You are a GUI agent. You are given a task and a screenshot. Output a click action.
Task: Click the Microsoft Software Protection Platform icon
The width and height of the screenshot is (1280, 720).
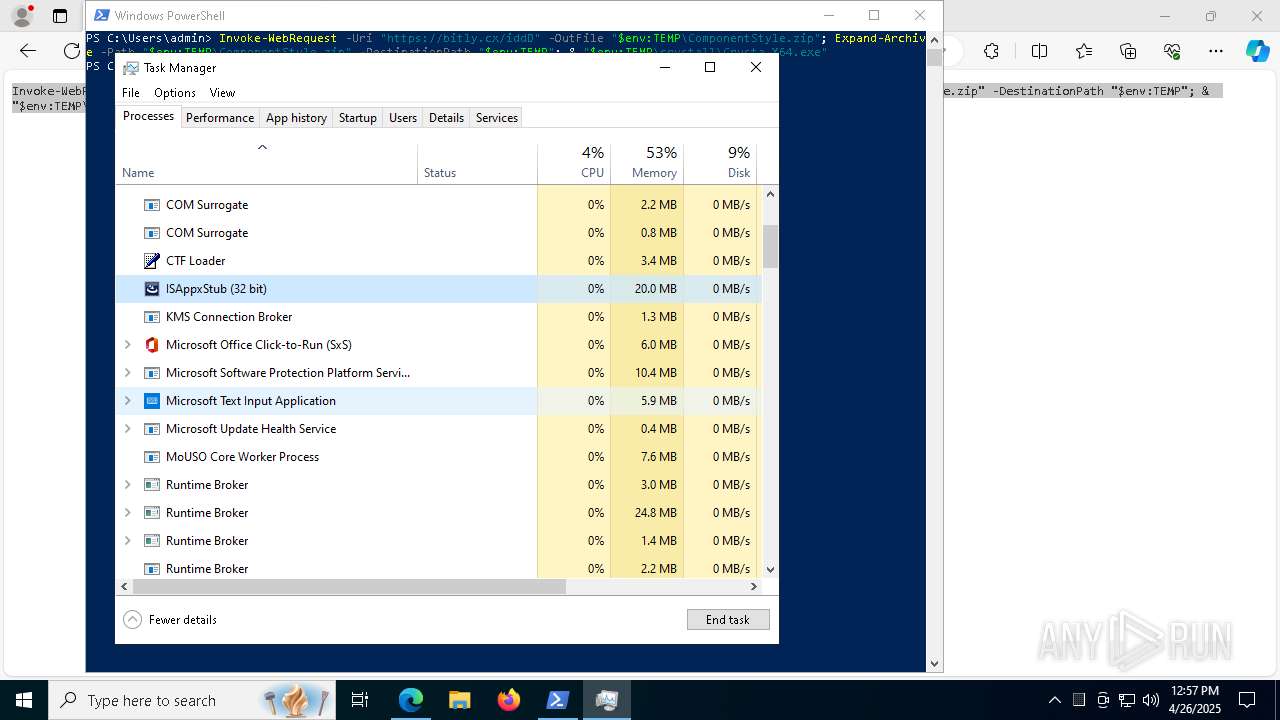coord(152,373)
